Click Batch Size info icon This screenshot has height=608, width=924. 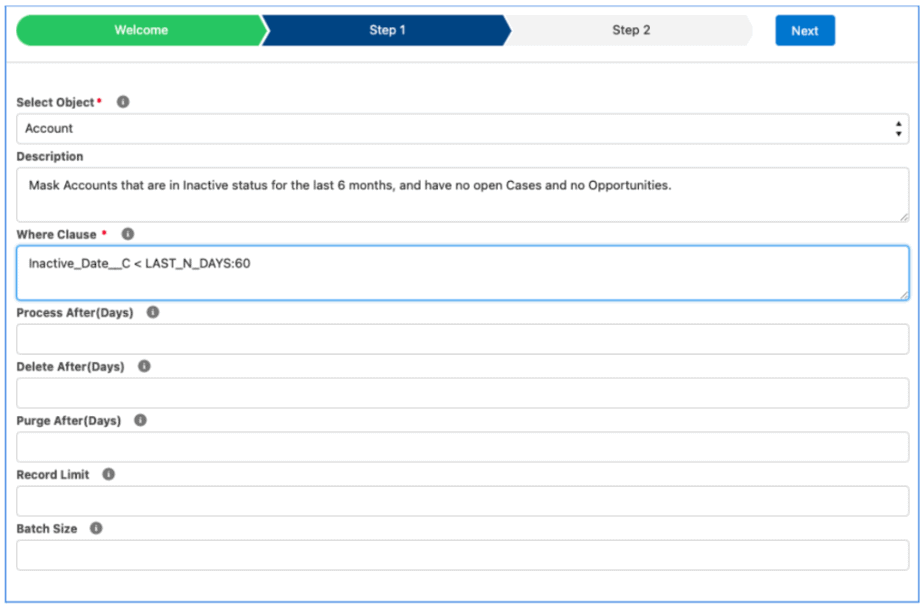tap(96, 528)
